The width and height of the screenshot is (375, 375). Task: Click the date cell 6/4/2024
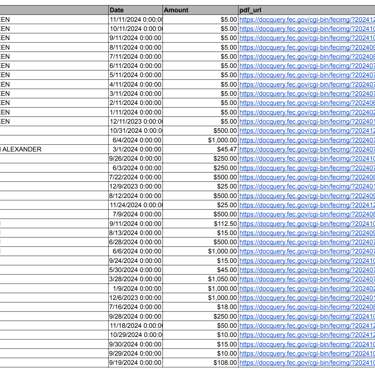[136, 140]
